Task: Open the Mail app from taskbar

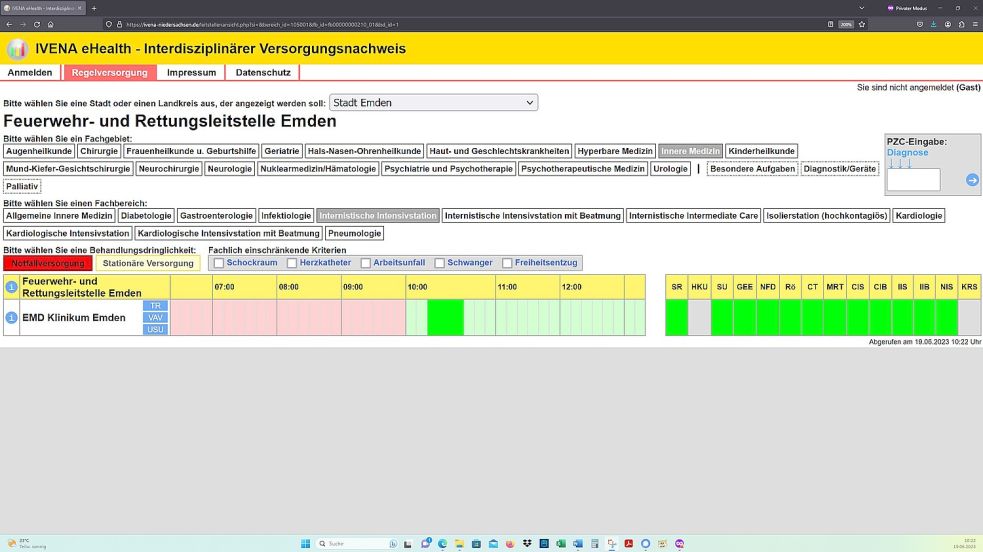Action: (x=493, y=544)
